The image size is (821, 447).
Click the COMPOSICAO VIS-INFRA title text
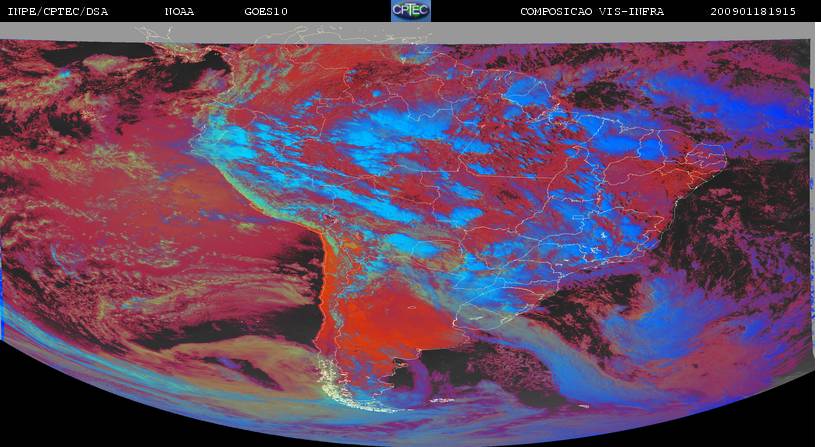pyautogui.click(x=592, y=12)
